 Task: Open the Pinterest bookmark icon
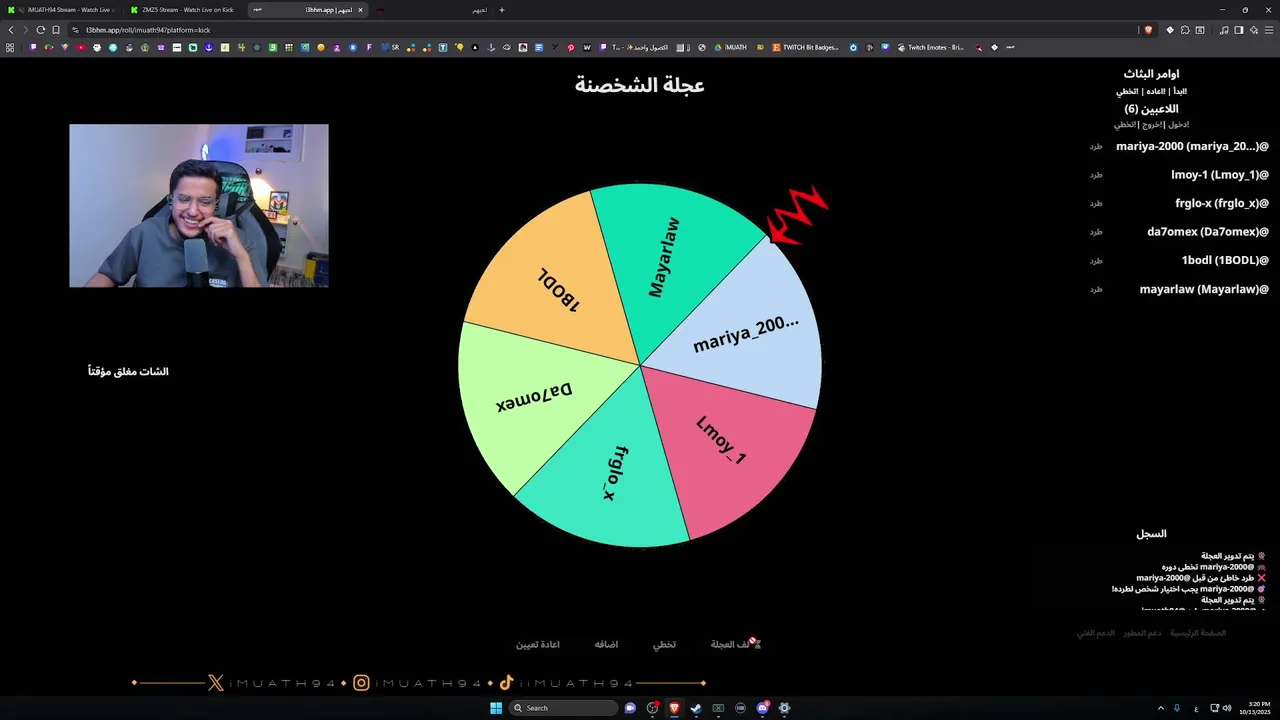[x=571, y=47]
